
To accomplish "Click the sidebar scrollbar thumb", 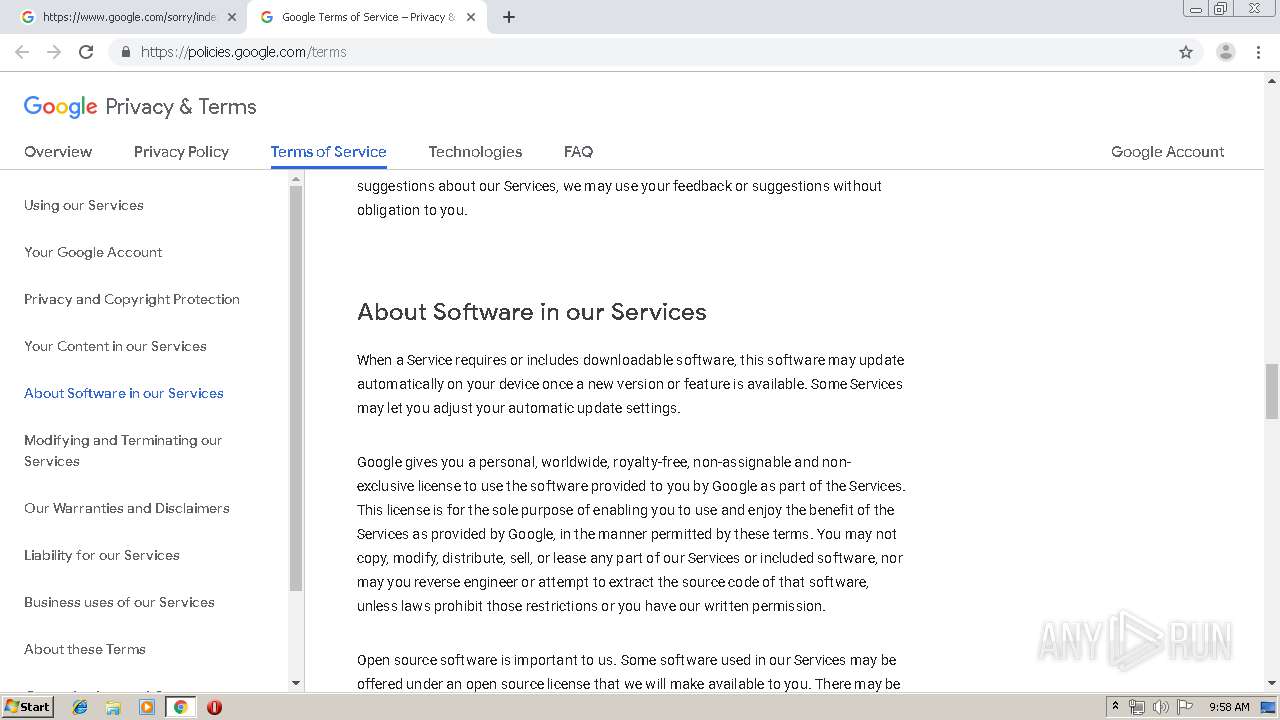I will pos(295,388).
